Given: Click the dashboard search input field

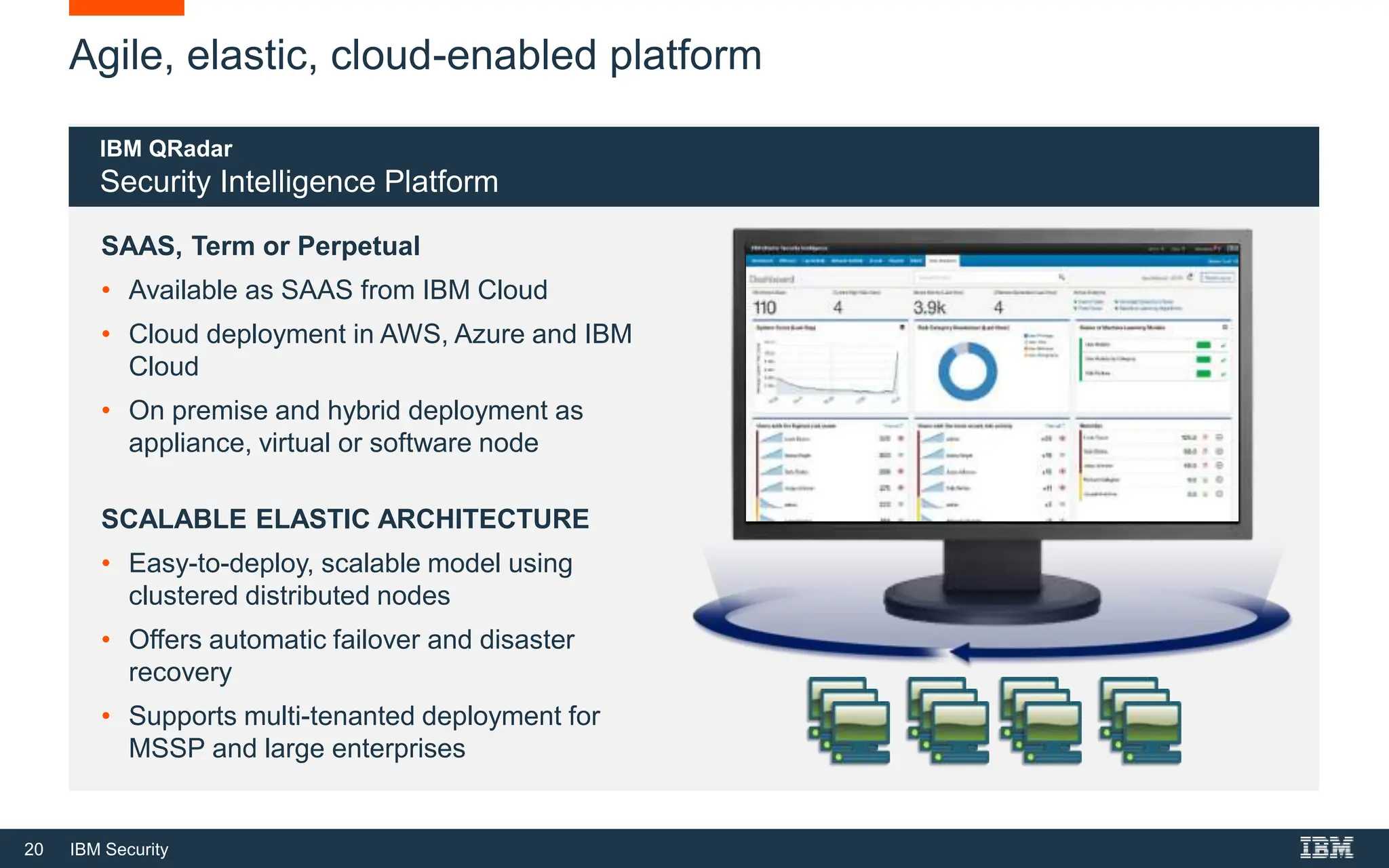Looking at the screenshot, I should click(983, 277).
